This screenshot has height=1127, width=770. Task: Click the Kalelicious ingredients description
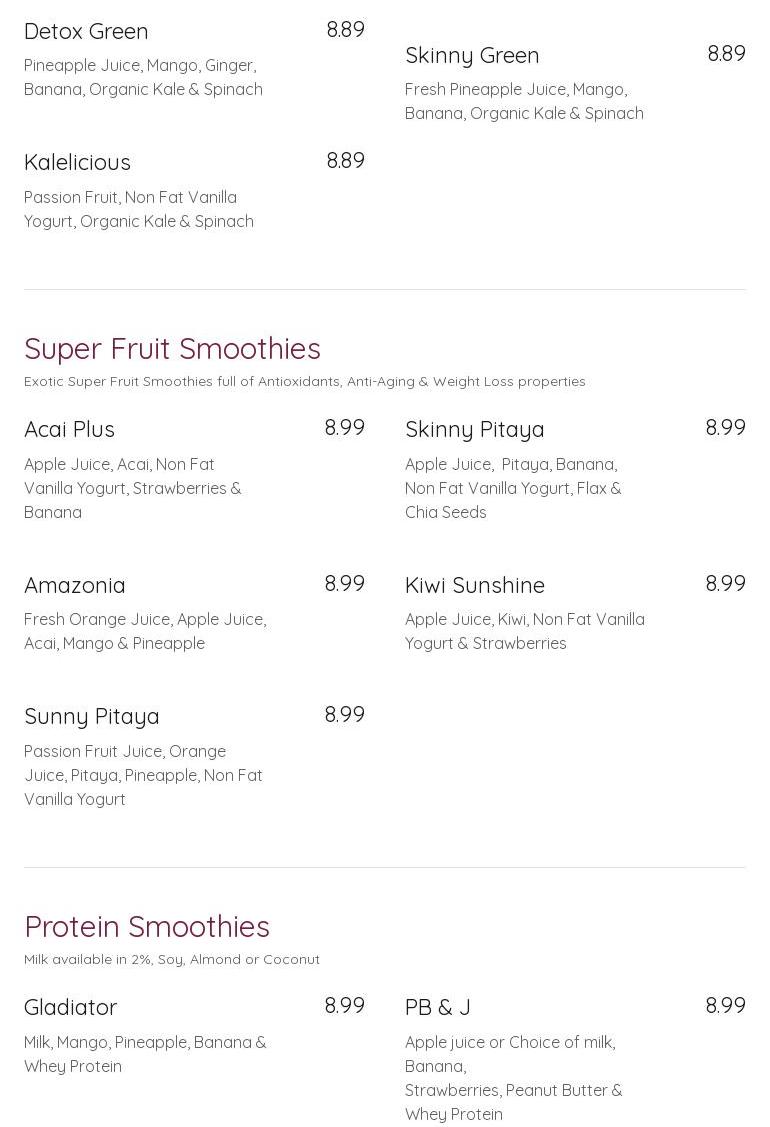pyautogui.click(x=139, y=209)
